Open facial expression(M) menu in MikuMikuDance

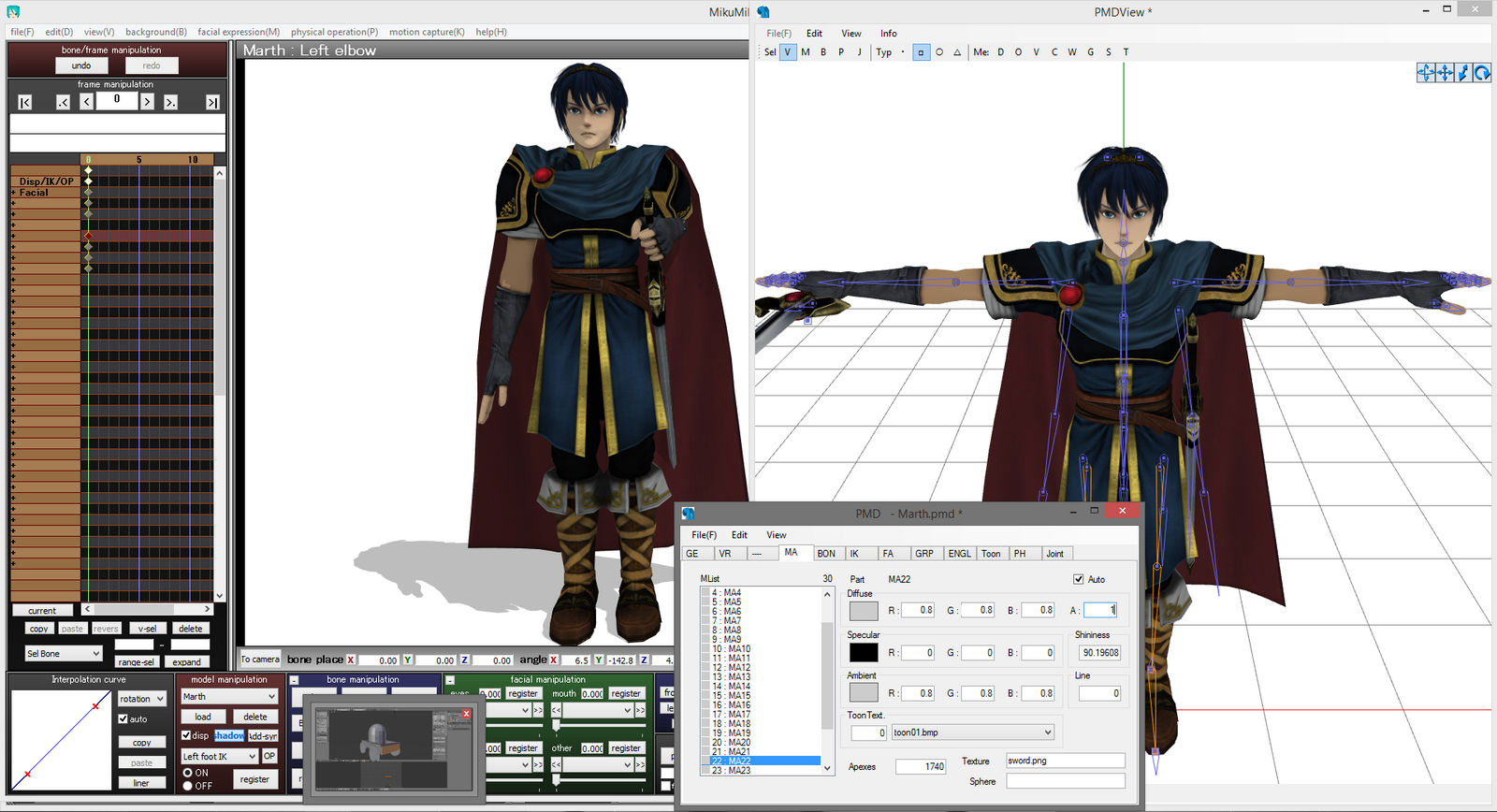click(239, 32)
